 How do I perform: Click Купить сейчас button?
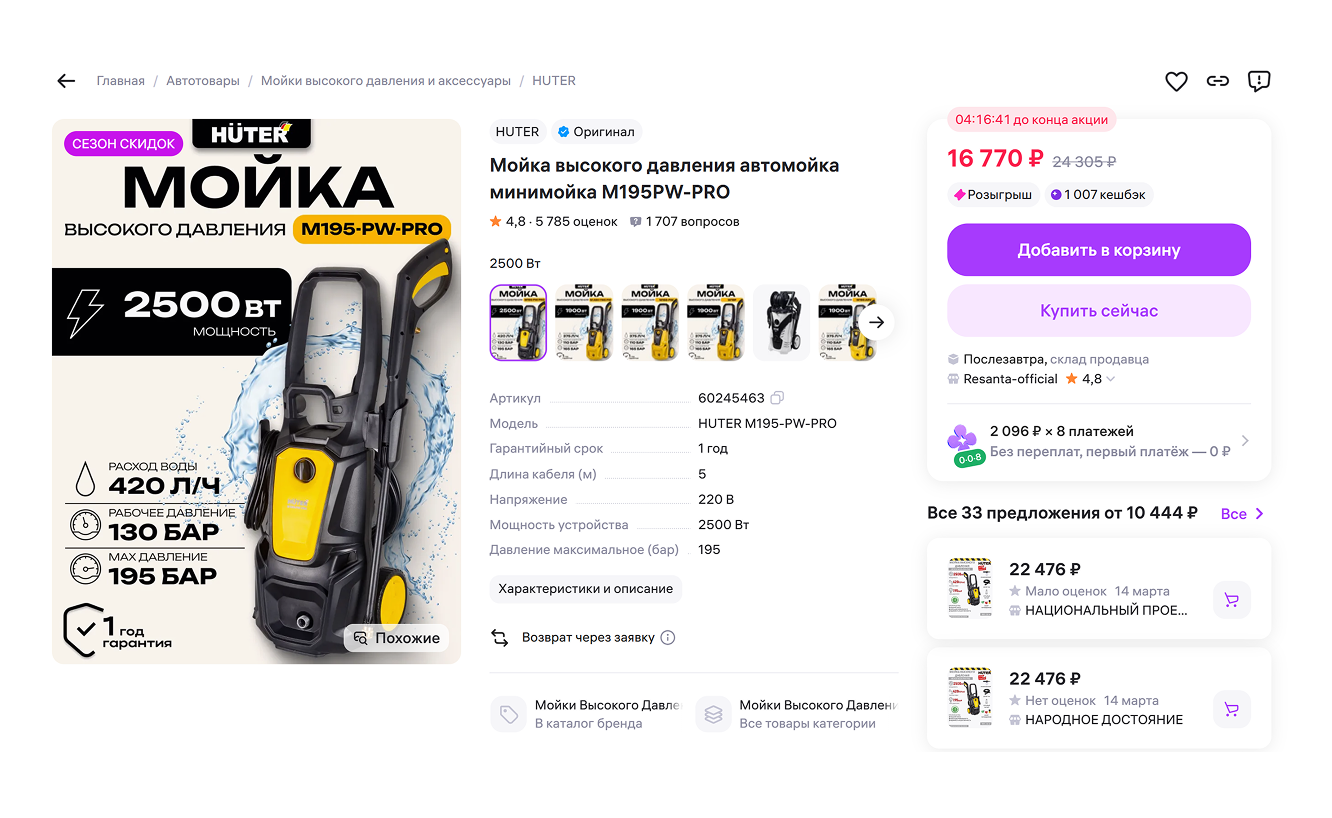pos(1099,311)
